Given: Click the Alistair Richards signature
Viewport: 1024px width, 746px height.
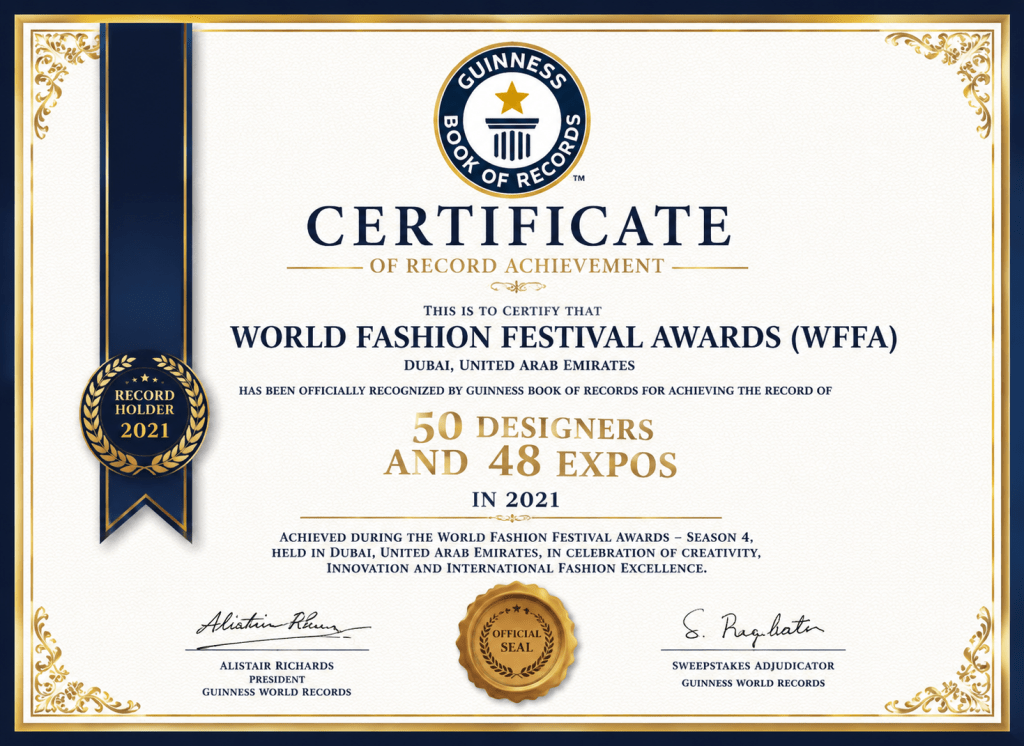Looking at the screenshot, I should click(x=283, y=629).
